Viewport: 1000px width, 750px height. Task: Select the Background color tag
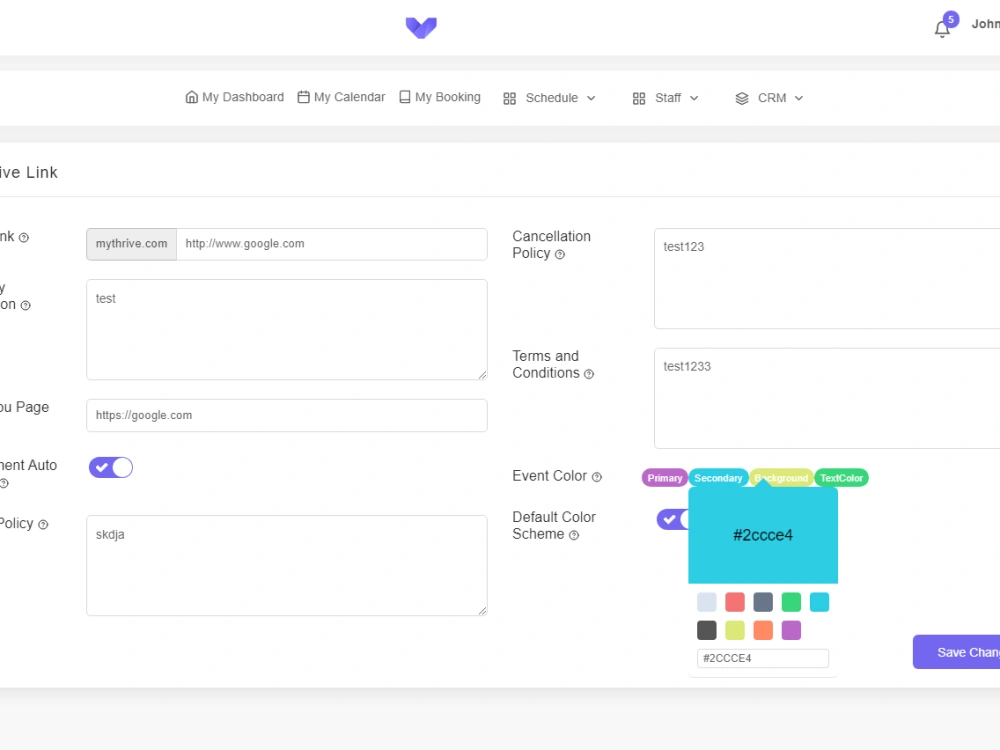[x=781, y=478]
